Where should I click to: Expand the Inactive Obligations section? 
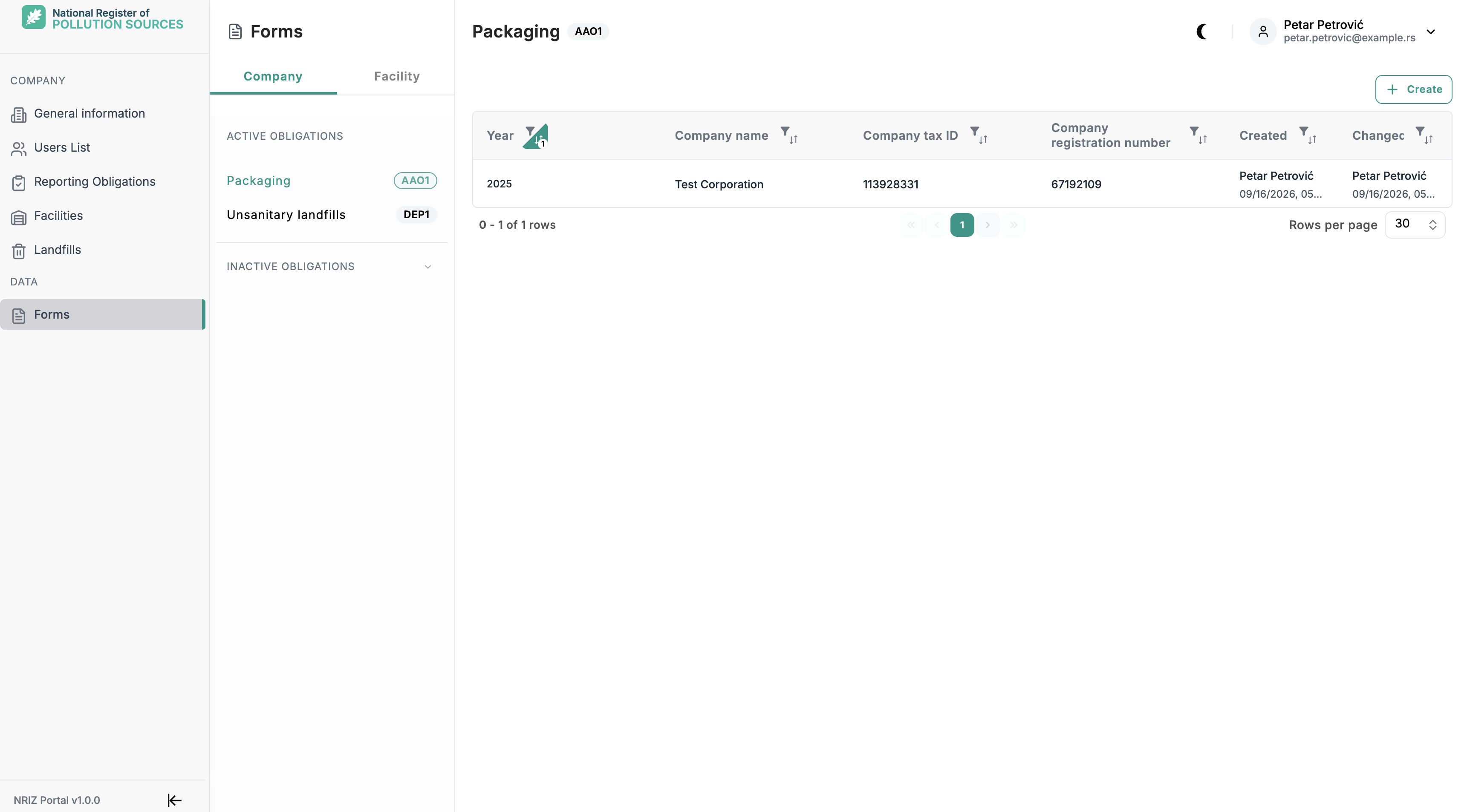click(x=332, y=267)
